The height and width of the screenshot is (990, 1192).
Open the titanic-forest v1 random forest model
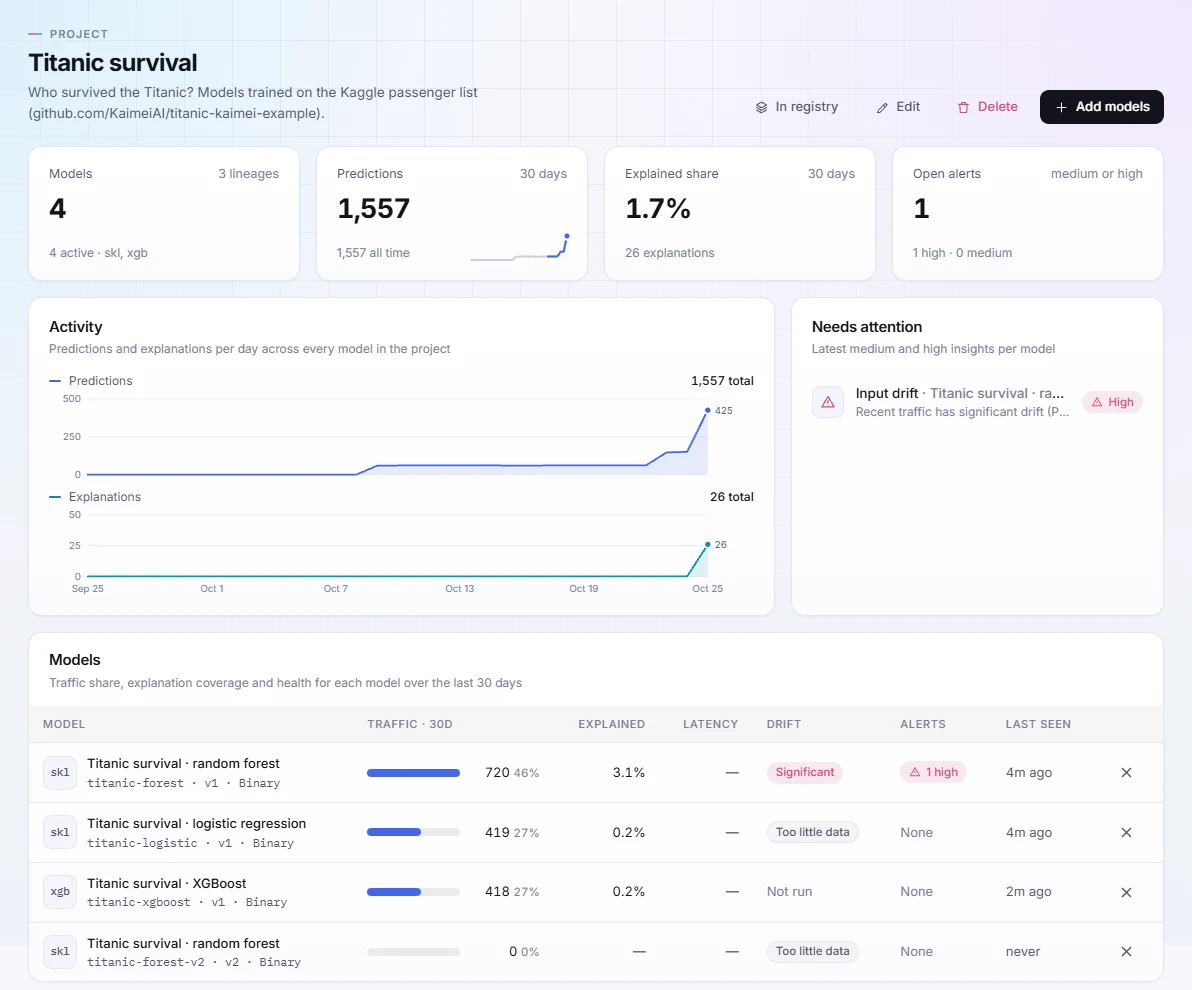click(x=183, y=763)
